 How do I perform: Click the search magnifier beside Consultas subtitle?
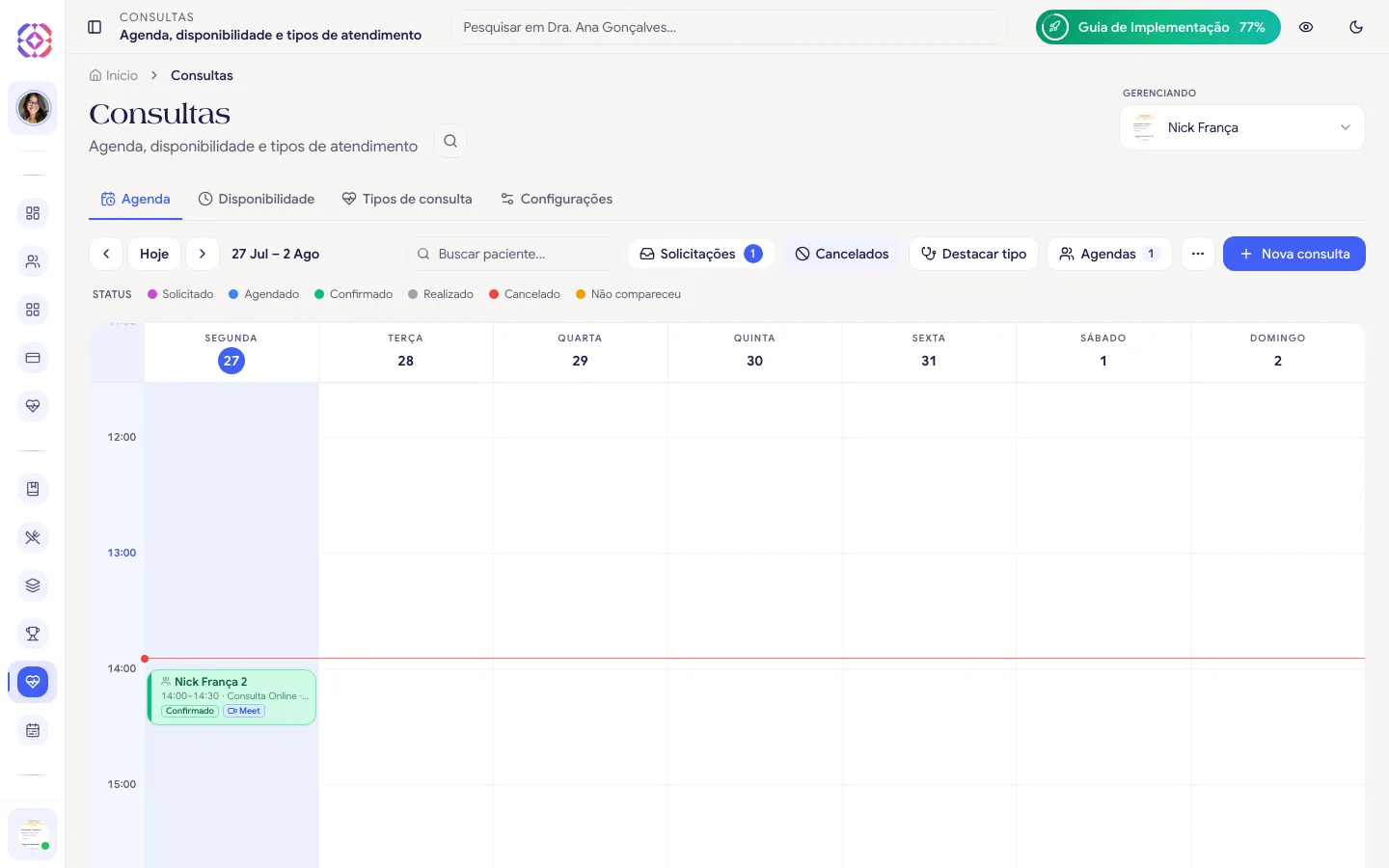[x=450, y=141]
